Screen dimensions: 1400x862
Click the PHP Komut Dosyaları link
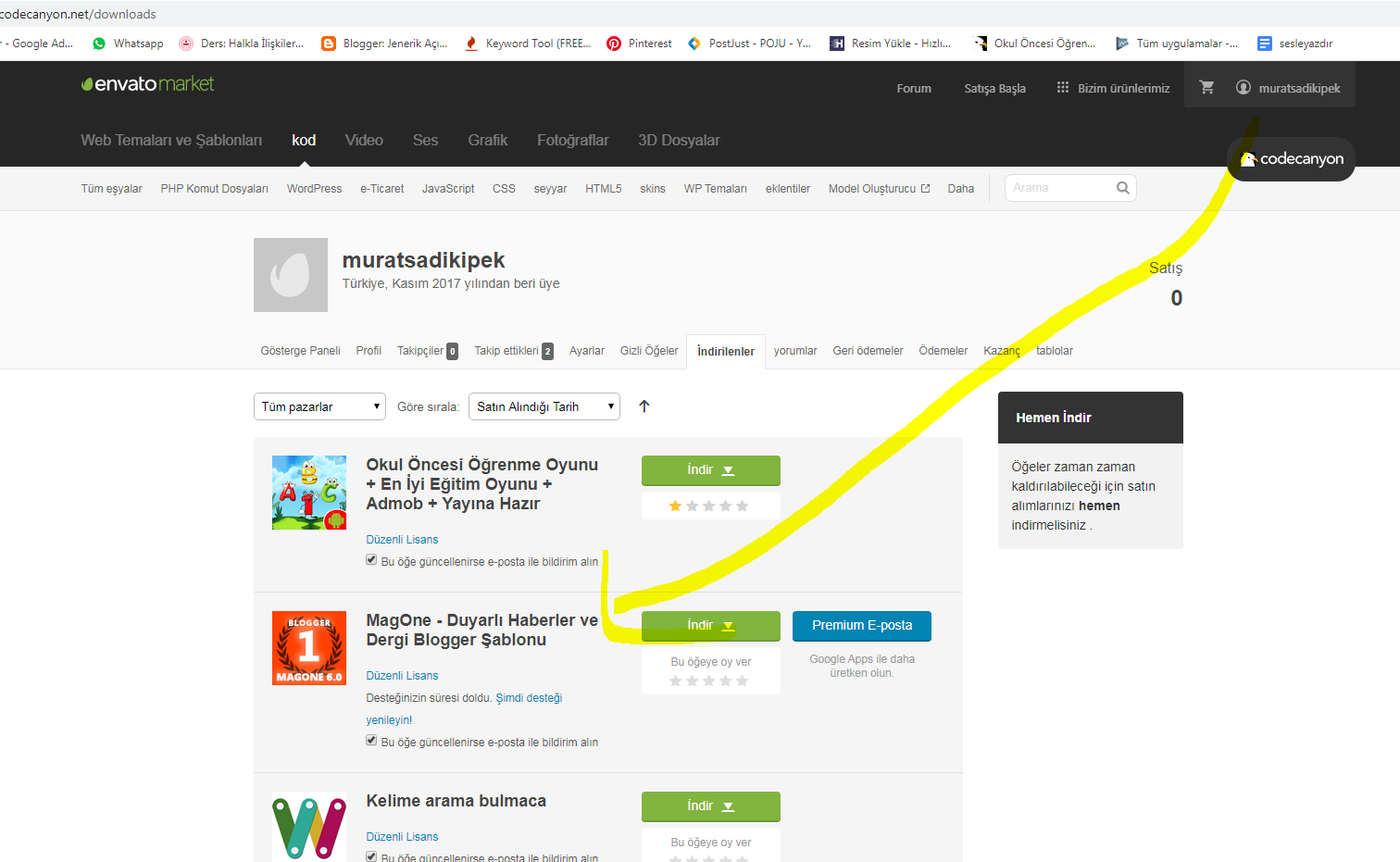tap(214, 189)
